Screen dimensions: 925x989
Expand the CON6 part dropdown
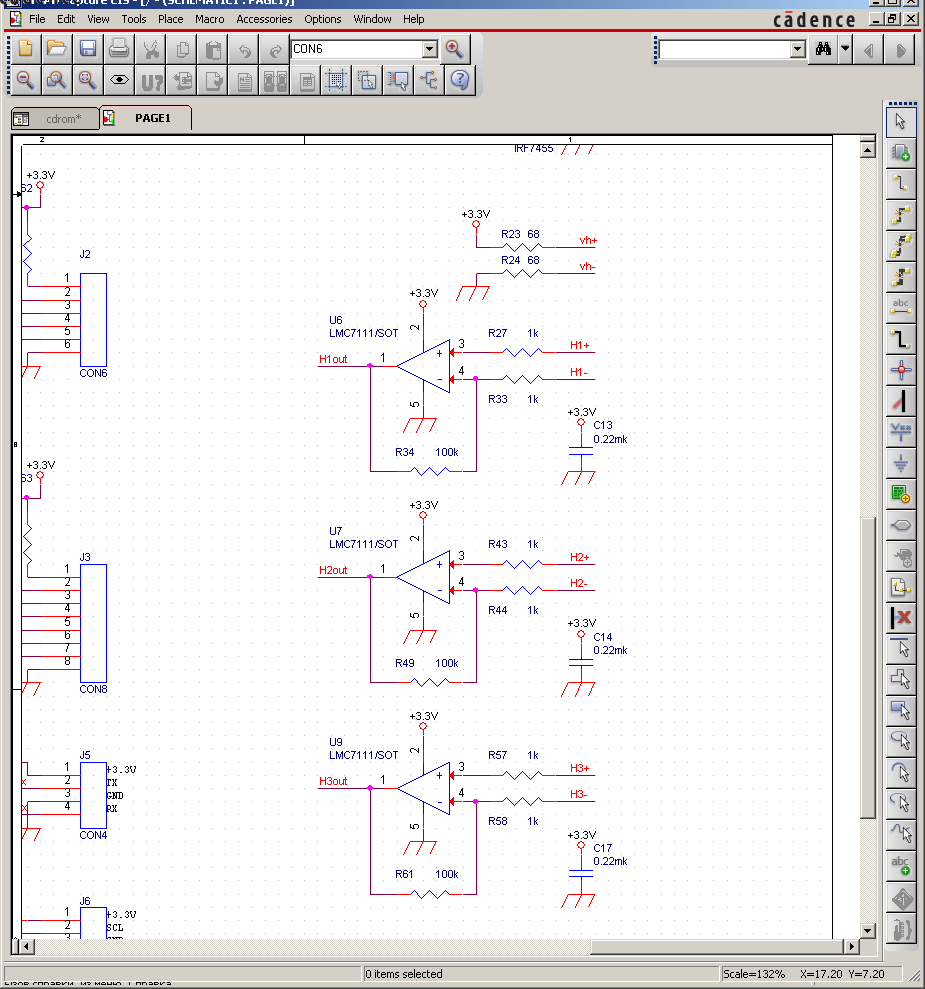tap(429, 49)
